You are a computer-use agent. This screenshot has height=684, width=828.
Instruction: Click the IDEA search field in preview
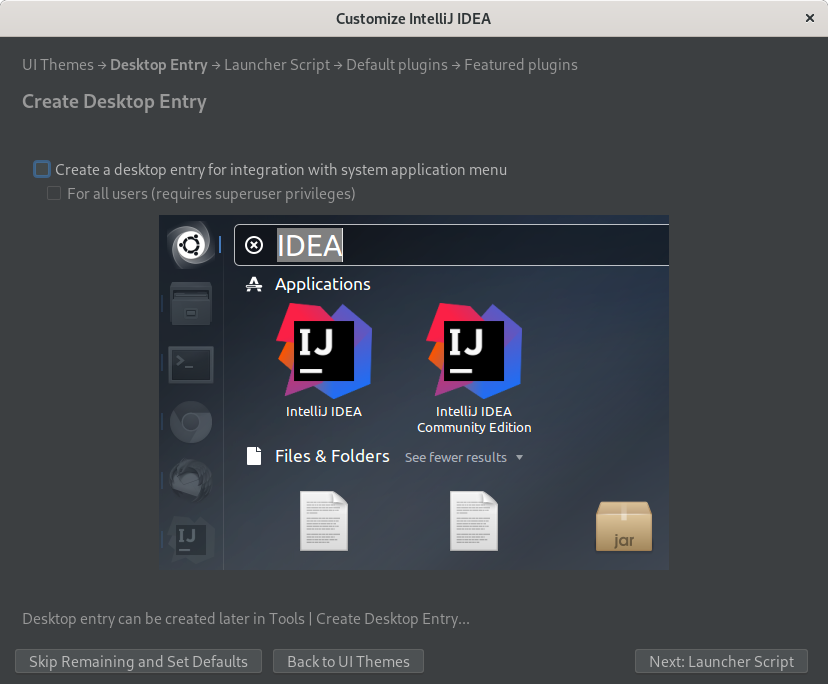coord(451,245)
